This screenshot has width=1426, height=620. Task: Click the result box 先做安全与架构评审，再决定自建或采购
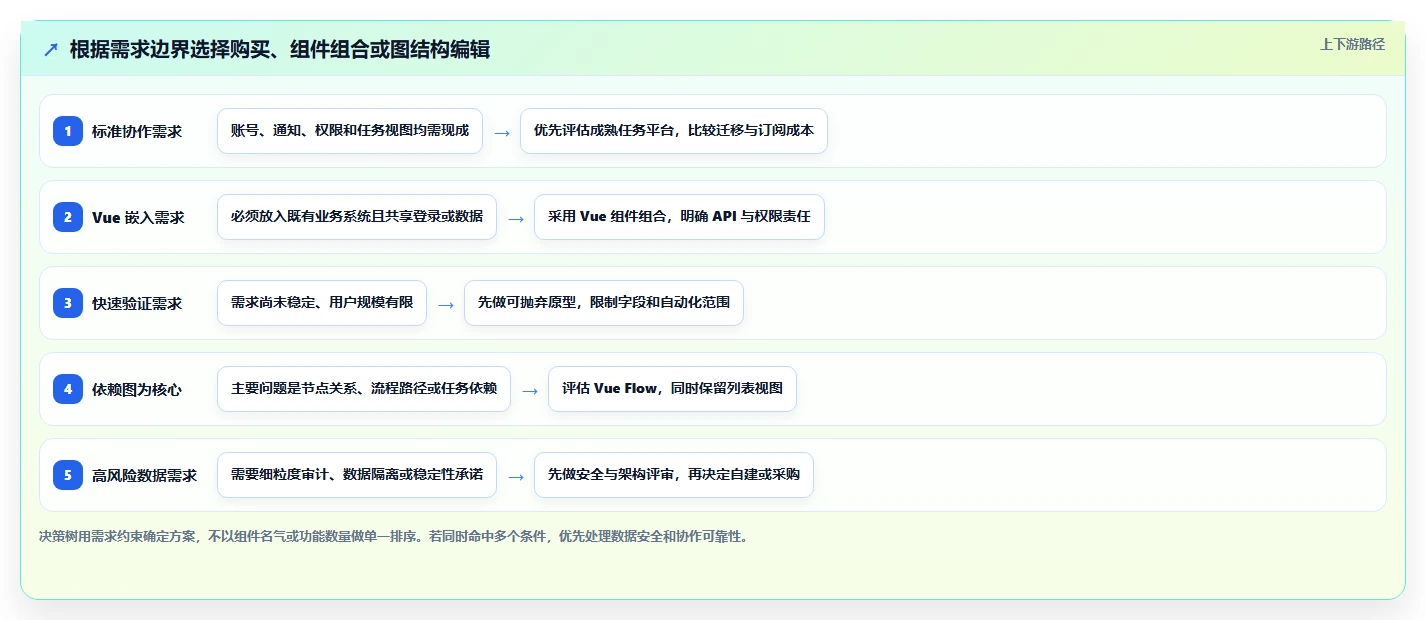[x=674, y=475]
